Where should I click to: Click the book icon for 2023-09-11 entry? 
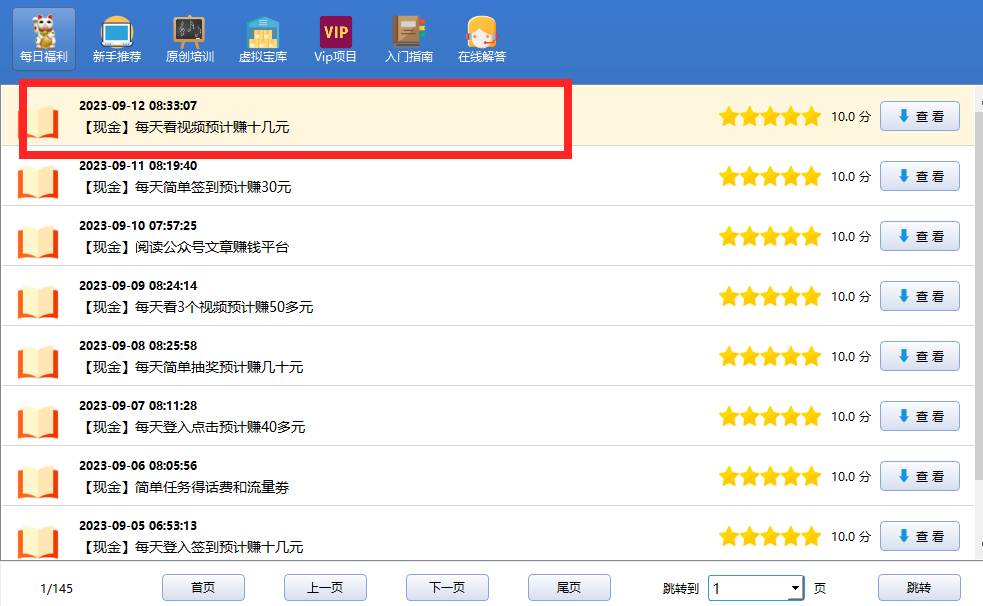pos(38,182)
